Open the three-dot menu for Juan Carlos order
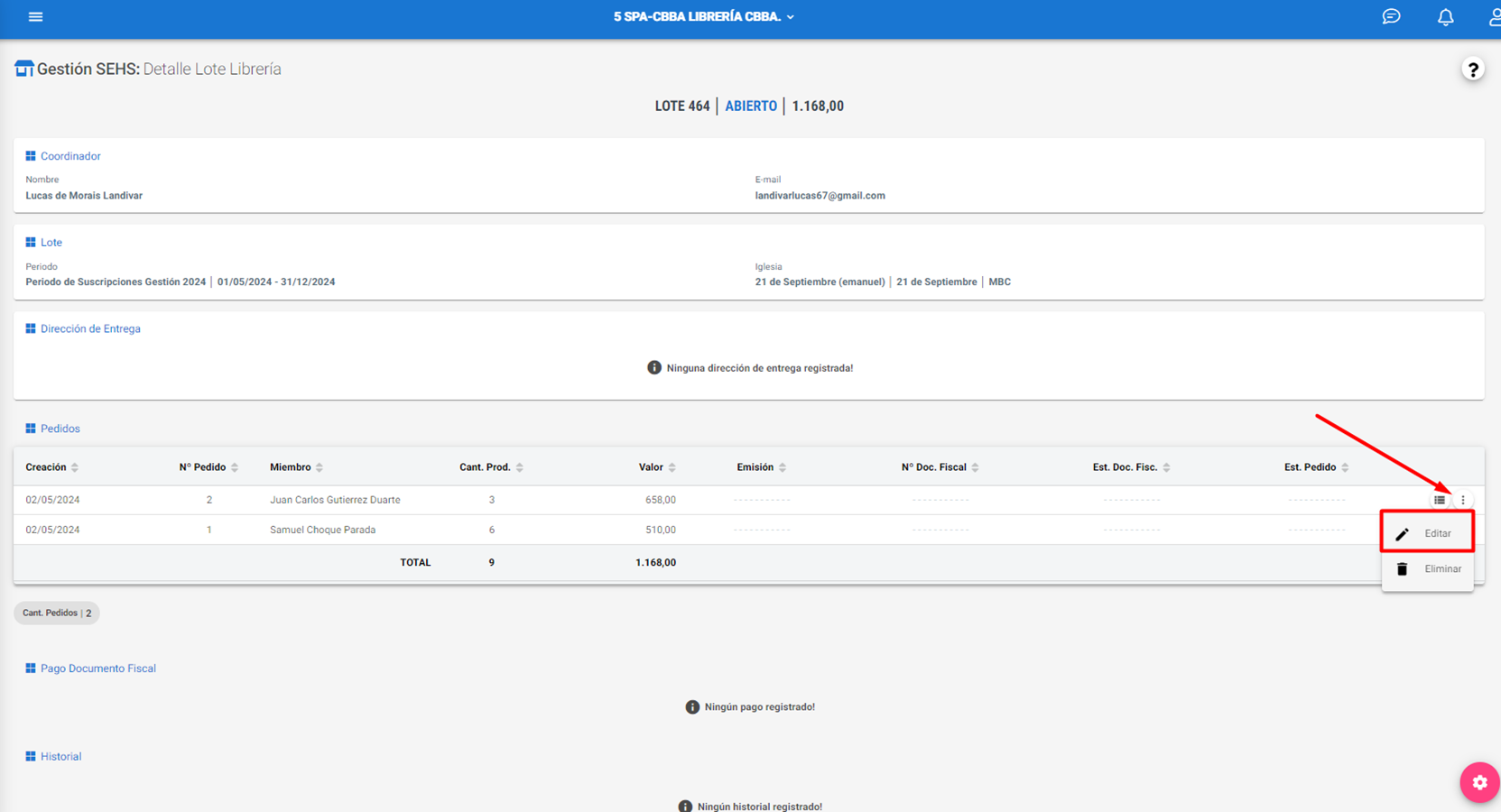 click(1462, 500)
